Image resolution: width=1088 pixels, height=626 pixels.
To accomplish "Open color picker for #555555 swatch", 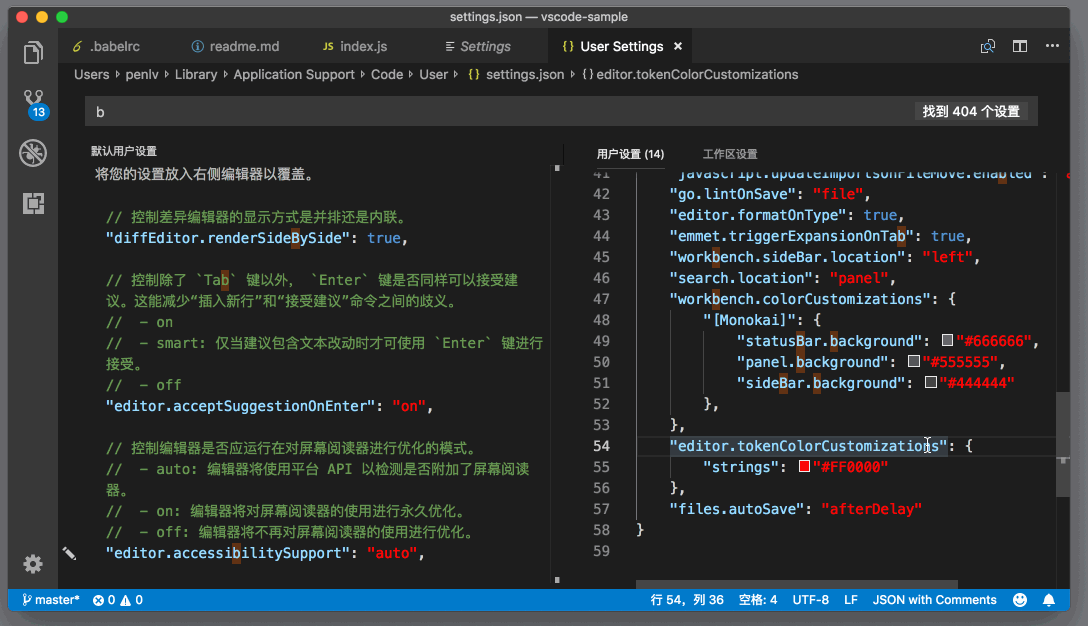I will coord(914,361).
